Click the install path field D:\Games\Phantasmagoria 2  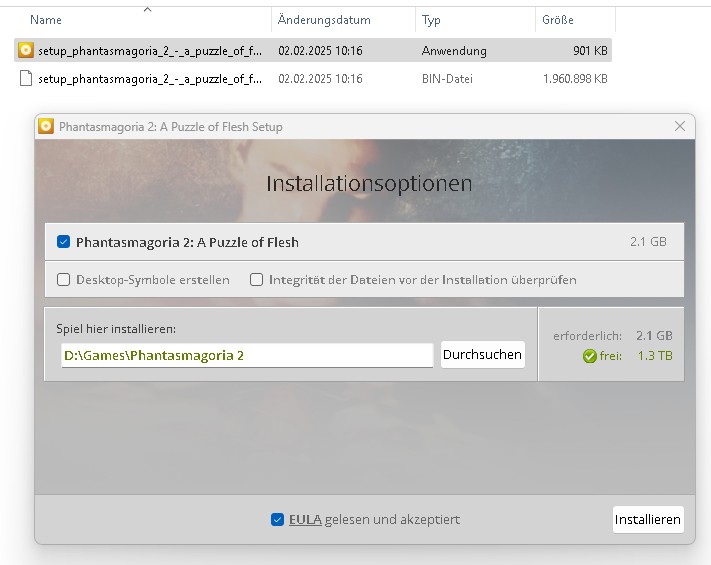(x=247, y=355)
